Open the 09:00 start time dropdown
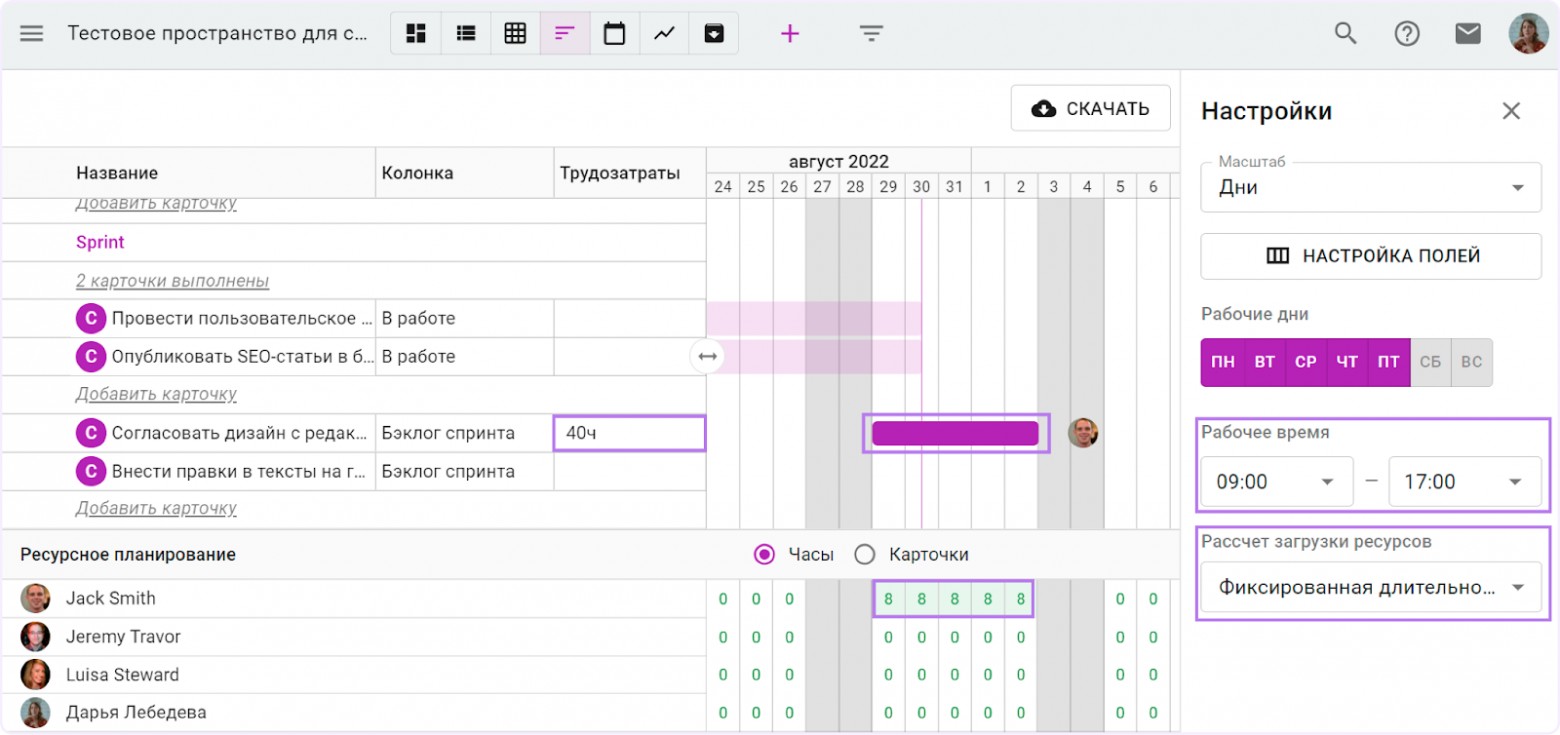This screenshot has width=1560, height=735. [x=1276, y=482]
